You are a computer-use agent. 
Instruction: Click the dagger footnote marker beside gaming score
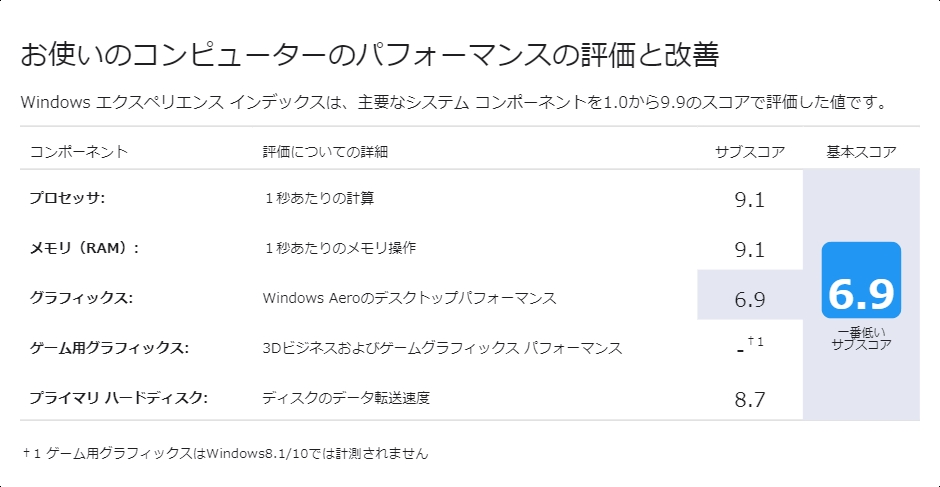click(x=755, y=342)
